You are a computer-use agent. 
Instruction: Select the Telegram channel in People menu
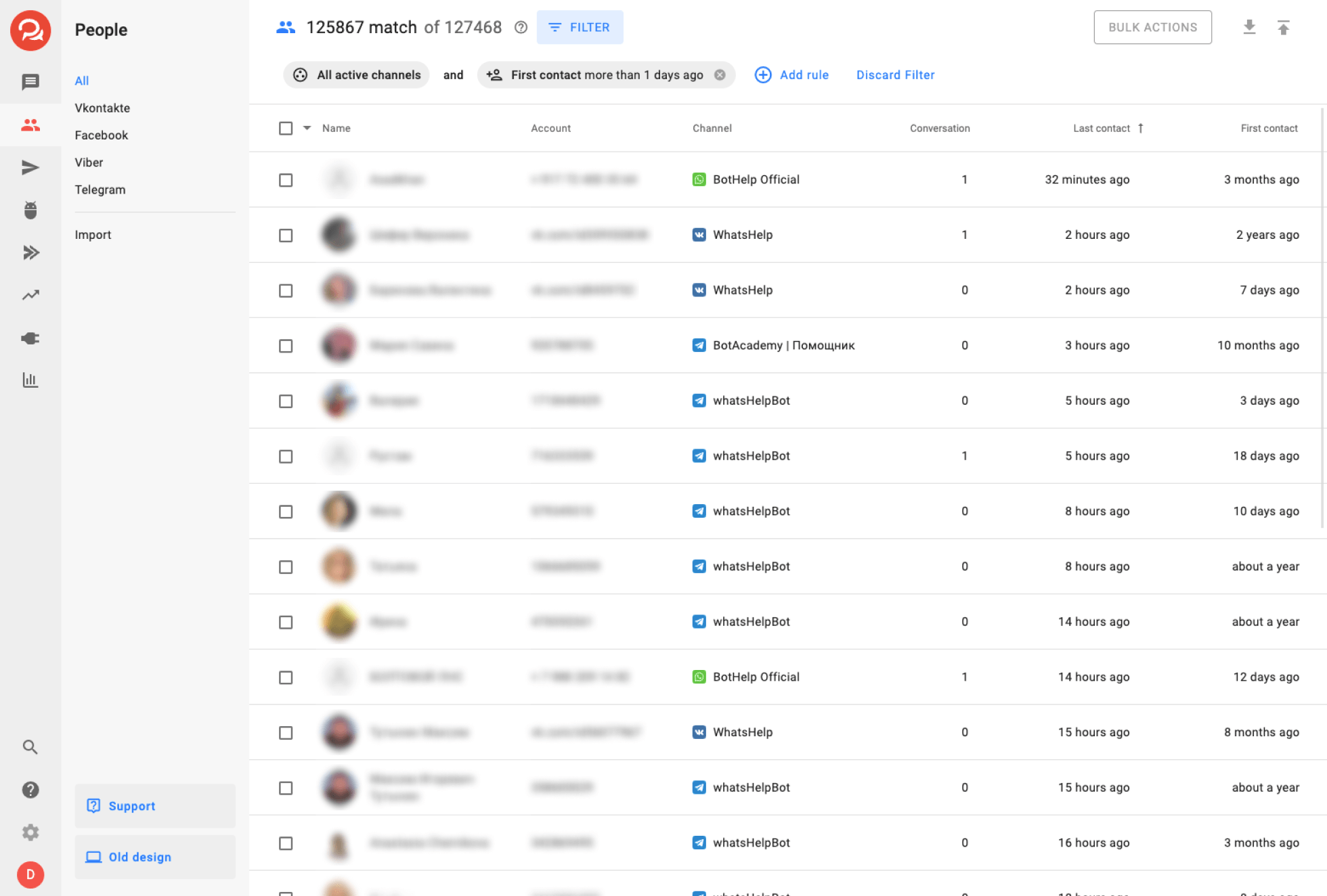pos(100,189)
